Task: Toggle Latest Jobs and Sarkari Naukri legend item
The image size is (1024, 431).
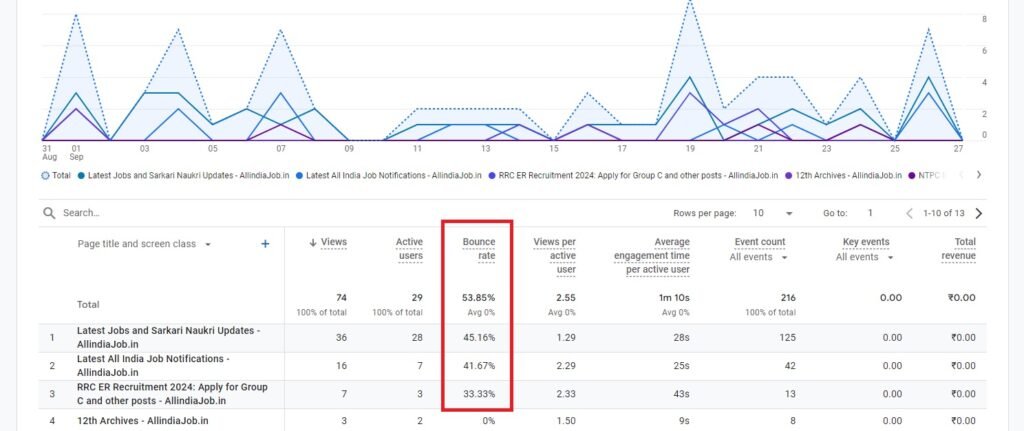Action: coord(184,176)
